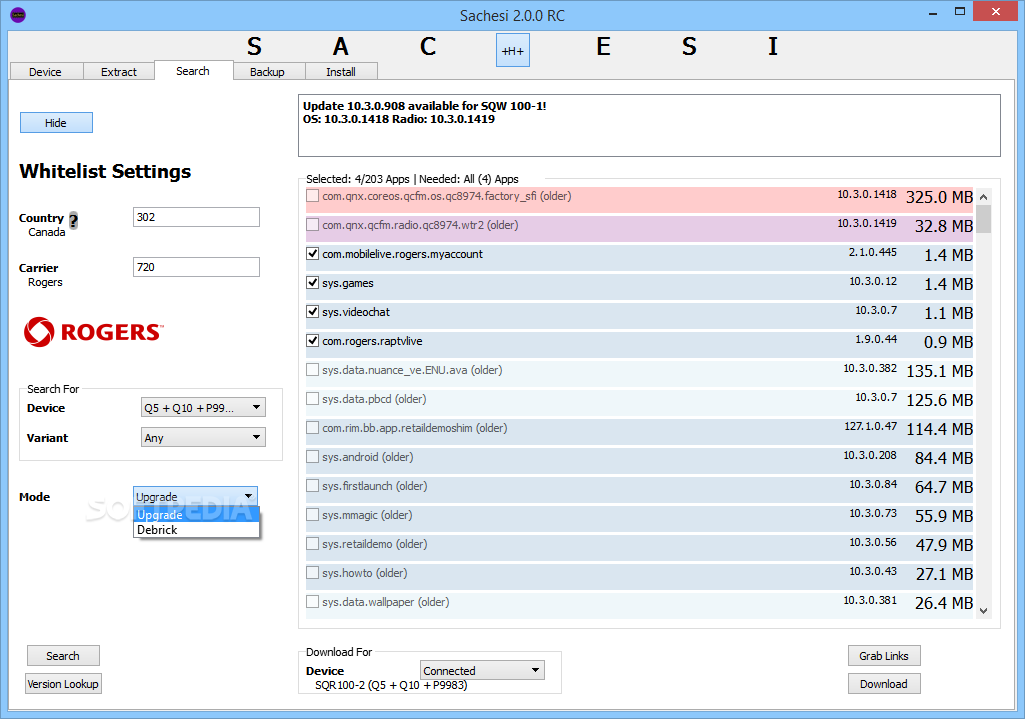Click the update message text box

tap(649, 125)
